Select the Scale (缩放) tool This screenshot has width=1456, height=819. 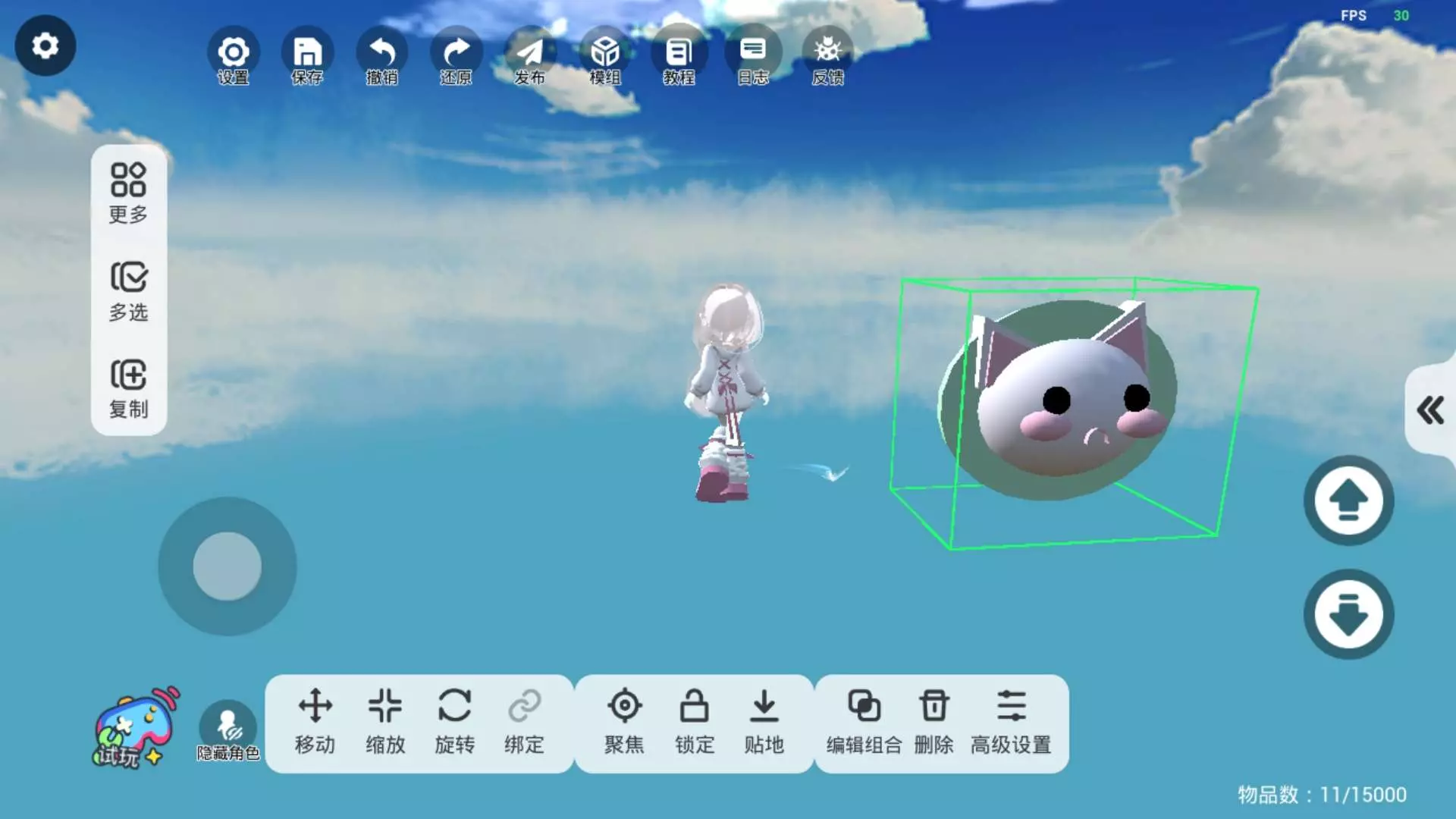385,721
